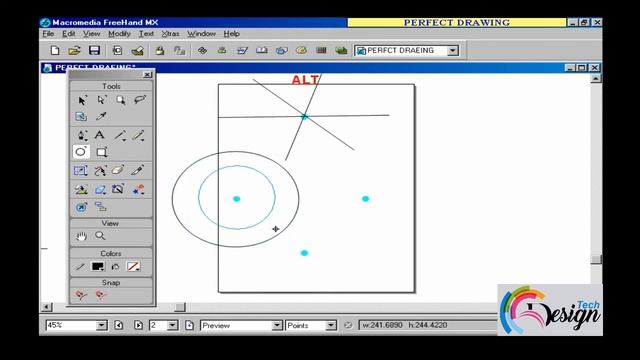This screenshot has width=640, height=360.
Task: Select the Hand tool
Action: (x=81, y=236)
